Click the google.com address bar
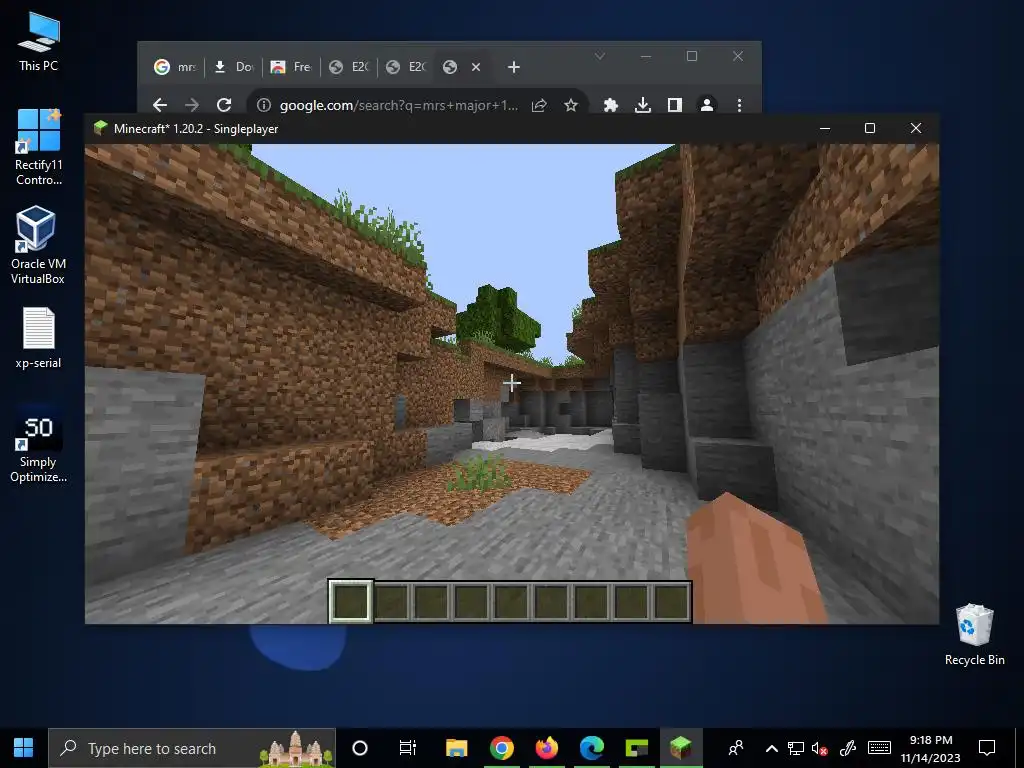This screenshot has height=768, width=1024. click(398, 105)
